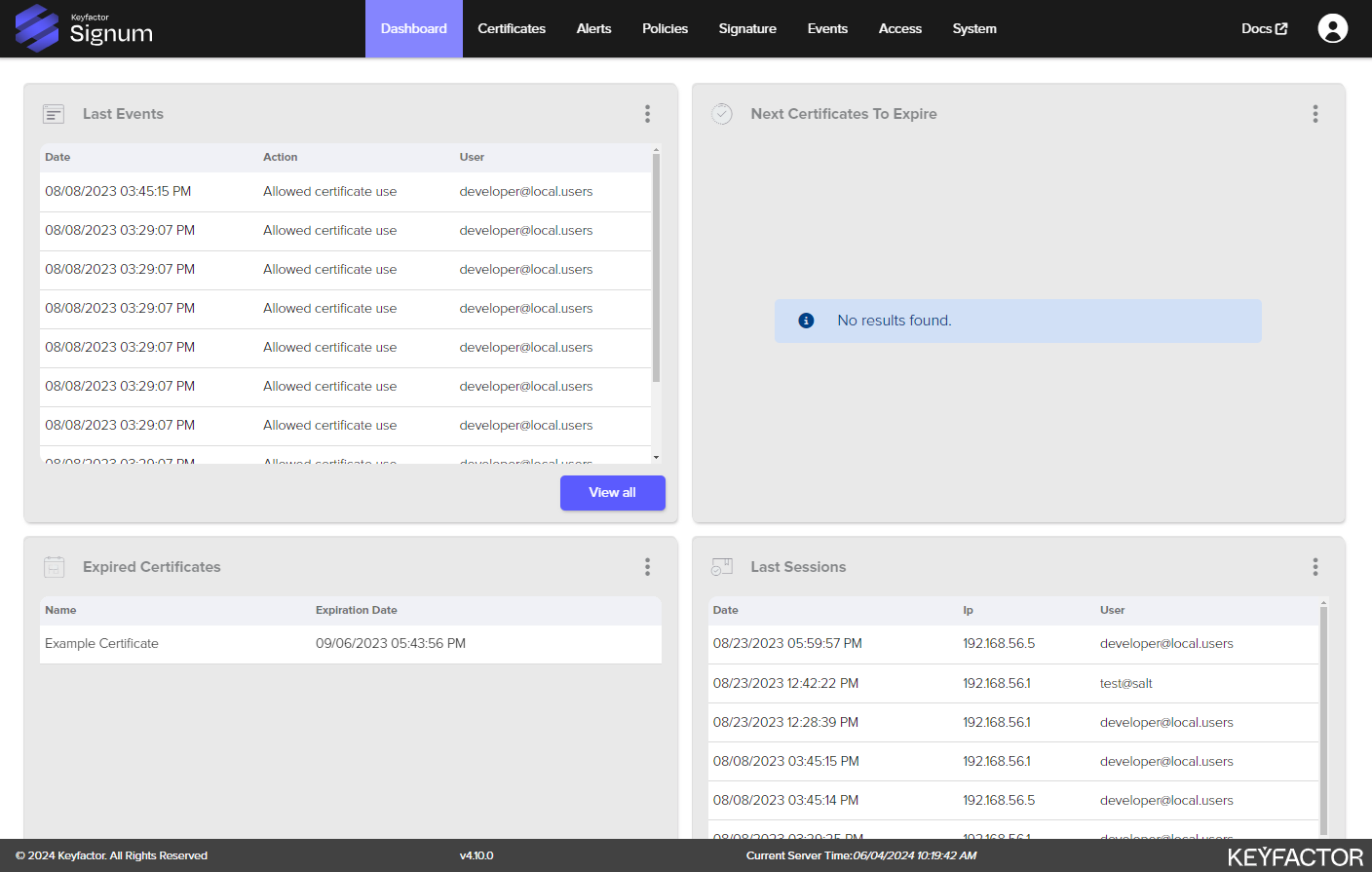Click the Expired Certificates calendar icon
The width and height of the screenshot is (1372, 872).
tap(54, 567)
